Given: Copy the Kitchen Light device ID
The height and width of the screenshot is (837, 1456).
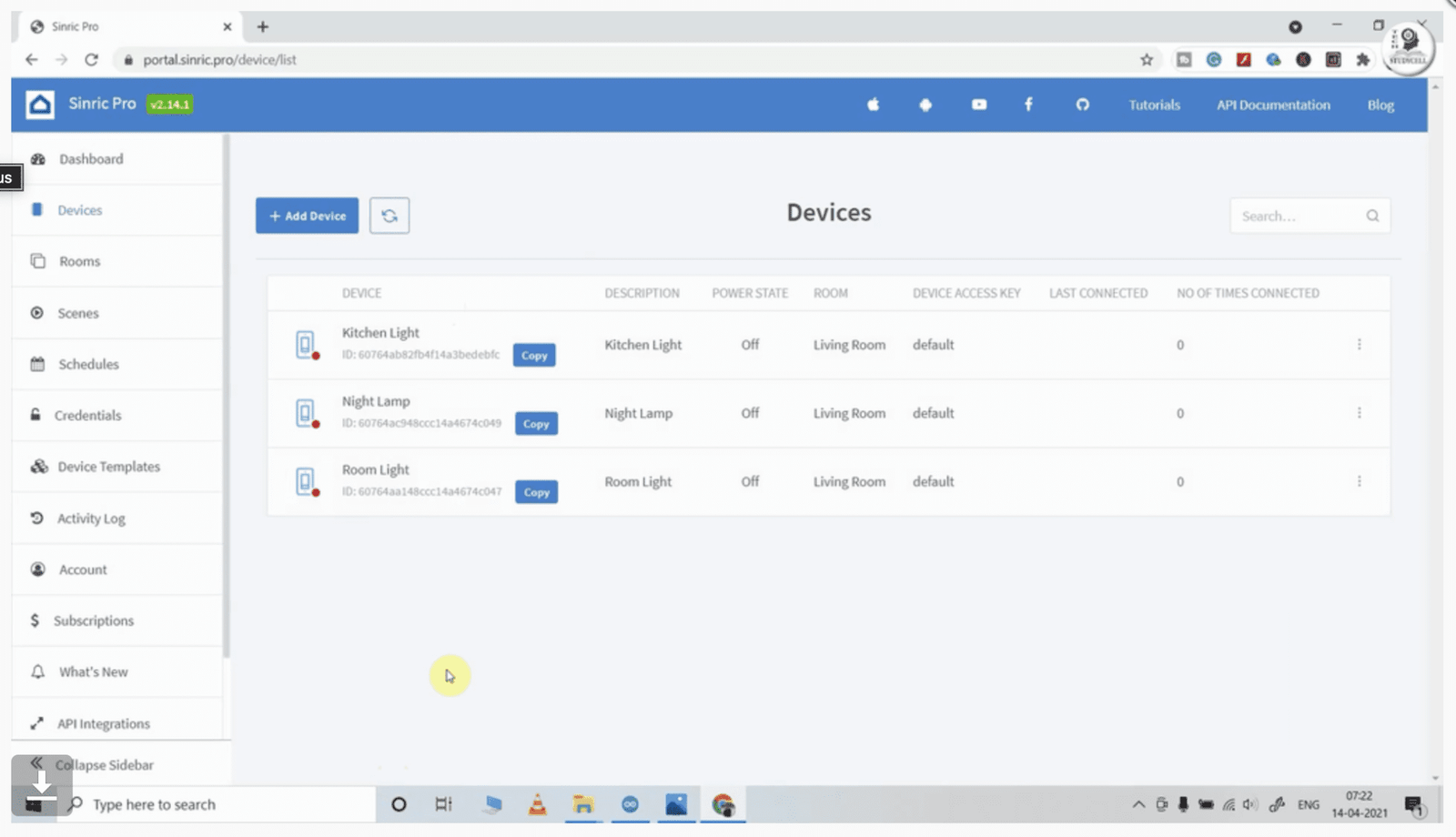Looking at the screenshot, I should pyautogui.click(x=534, y=356).
